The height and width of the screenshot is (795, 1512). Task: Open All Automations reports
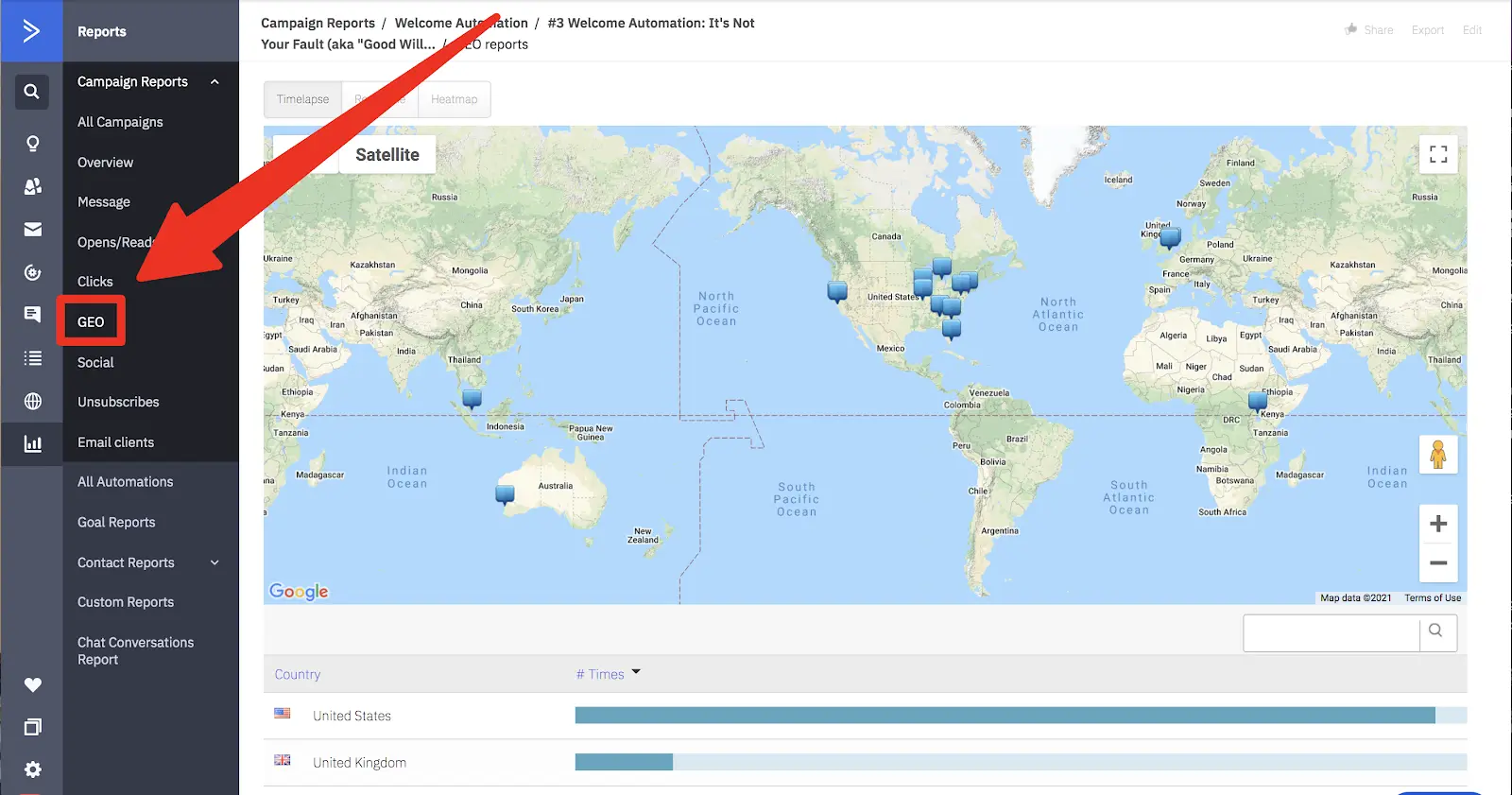click(125, 482)
